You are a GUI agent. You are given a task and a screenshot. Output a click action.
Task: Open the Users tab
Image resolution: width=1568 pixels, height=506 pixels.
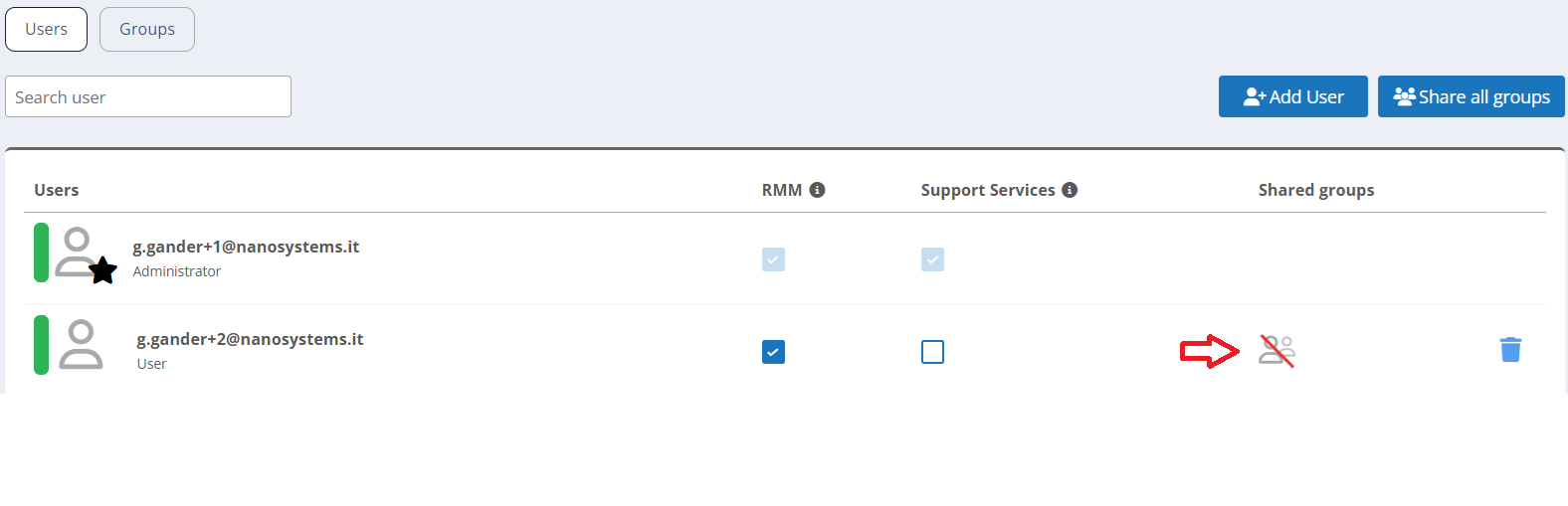(x=46, y=29)
